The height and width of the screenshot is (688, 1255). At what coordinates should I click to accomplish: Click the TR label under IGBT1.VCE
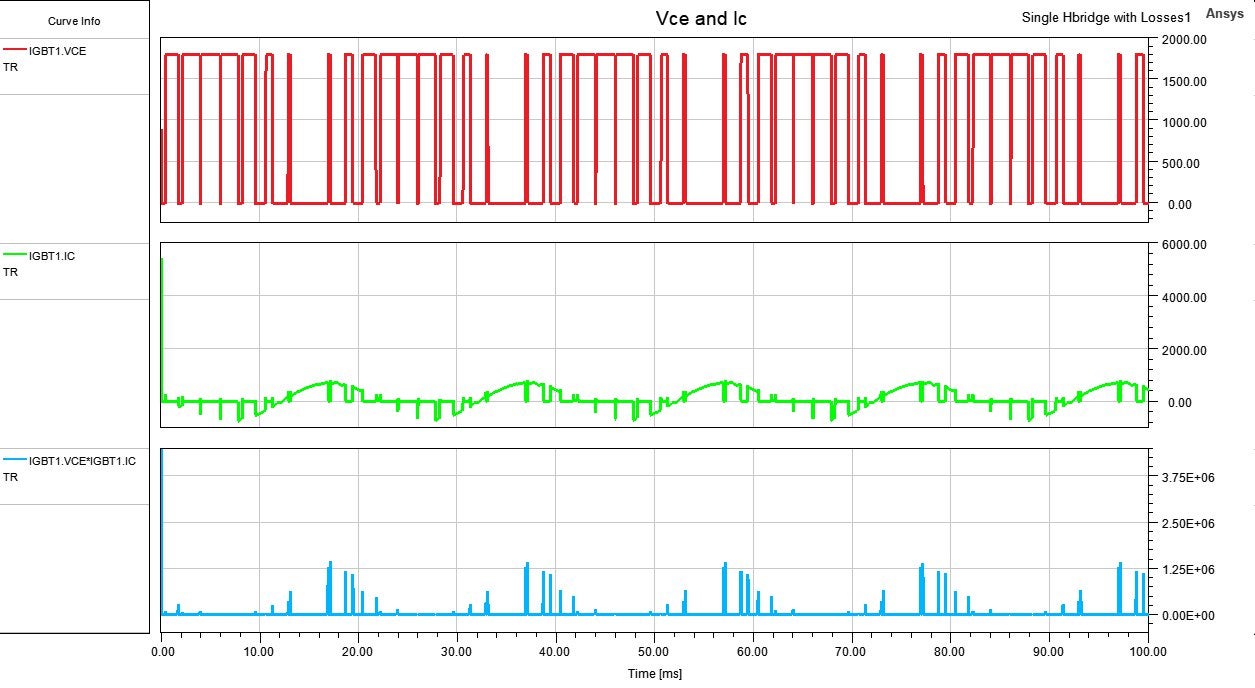pyautogui.click(x=11, y=67)
